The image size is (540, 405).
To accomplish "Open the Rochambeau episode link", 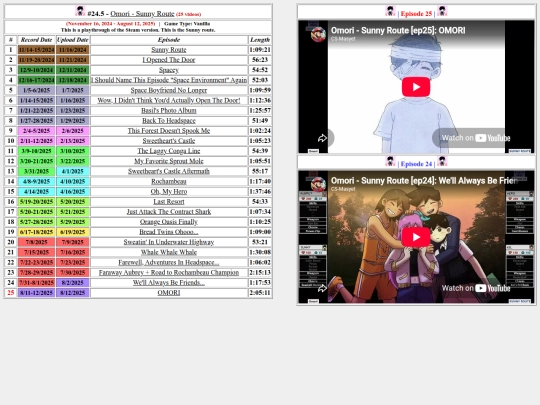I will click(x=169, y=181).
